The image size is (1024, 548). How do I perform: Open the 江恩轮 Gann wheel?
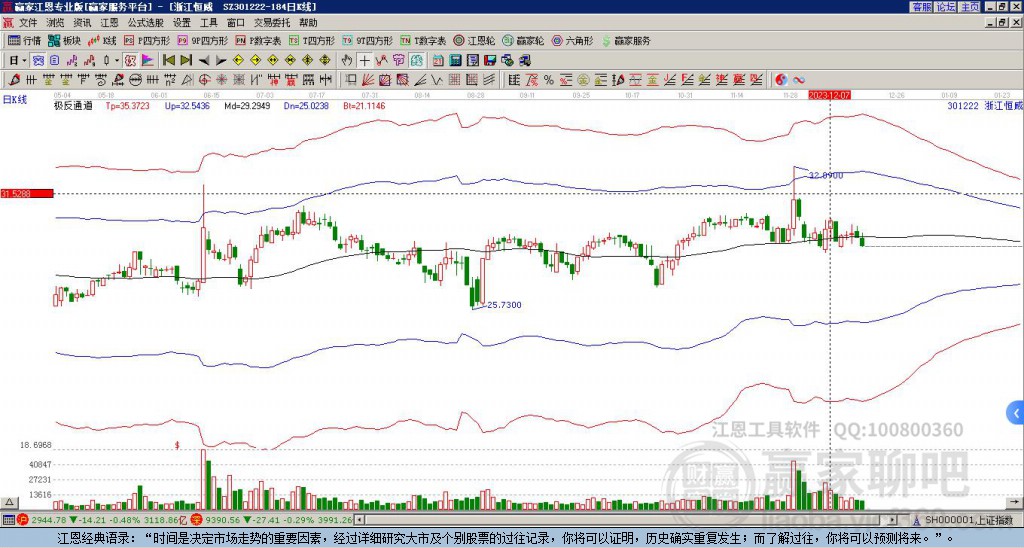coord(474,40)
